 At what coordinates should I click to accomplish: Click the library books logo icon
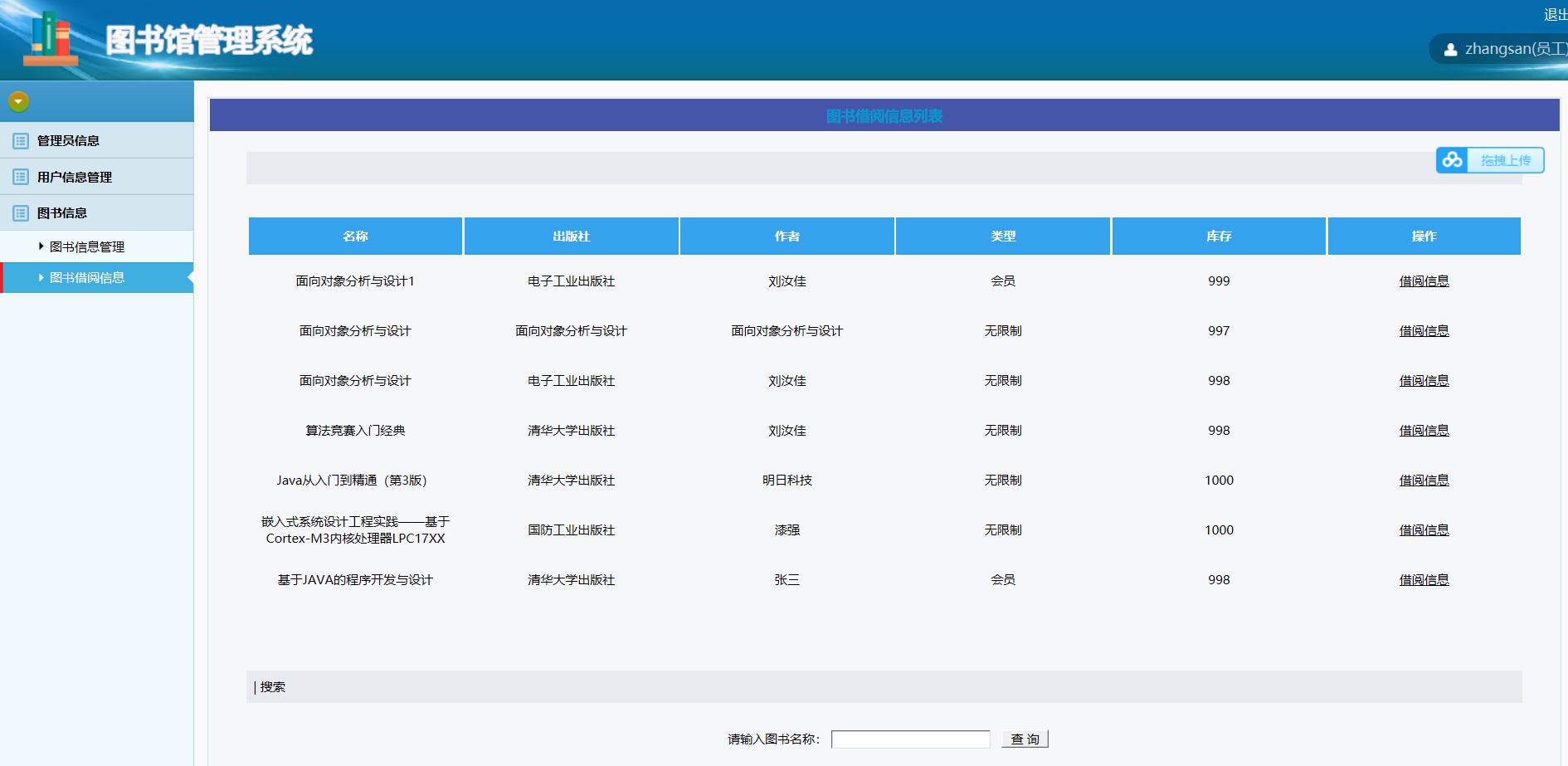pos(51,40)
